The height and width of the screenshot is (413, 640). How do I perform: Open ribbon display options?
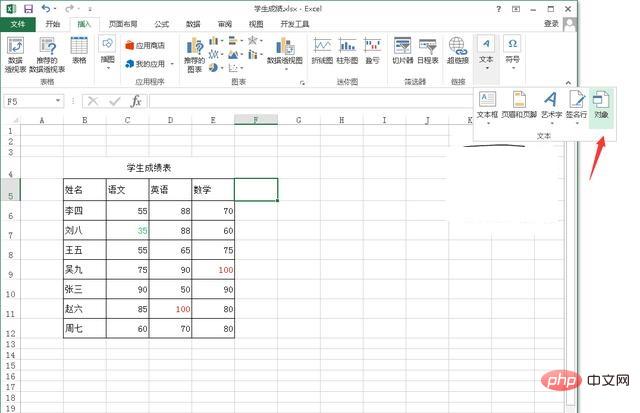point(516,9)
